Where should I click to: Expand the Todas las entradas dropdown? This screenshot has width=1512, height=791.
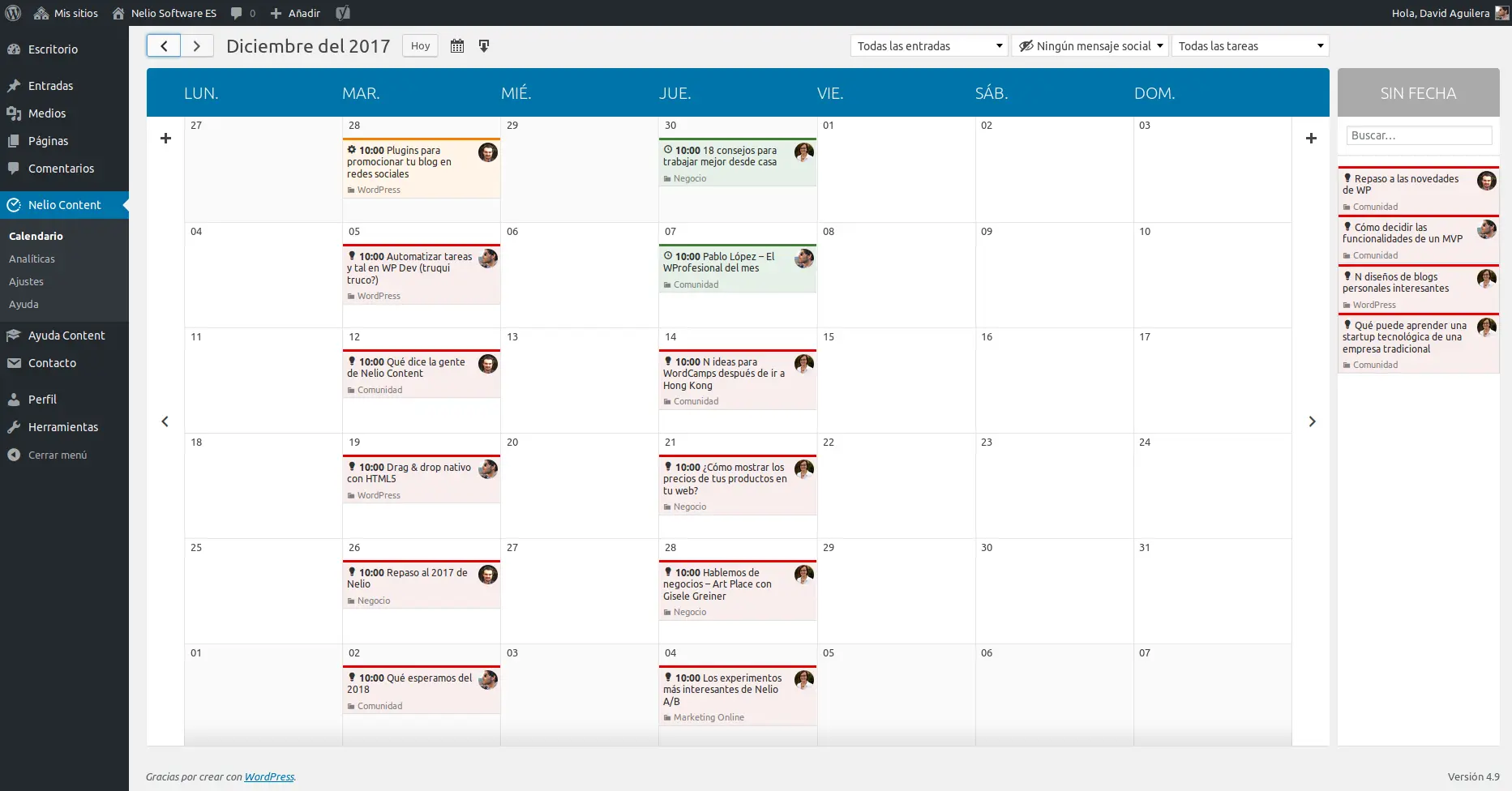click(928, 46)
